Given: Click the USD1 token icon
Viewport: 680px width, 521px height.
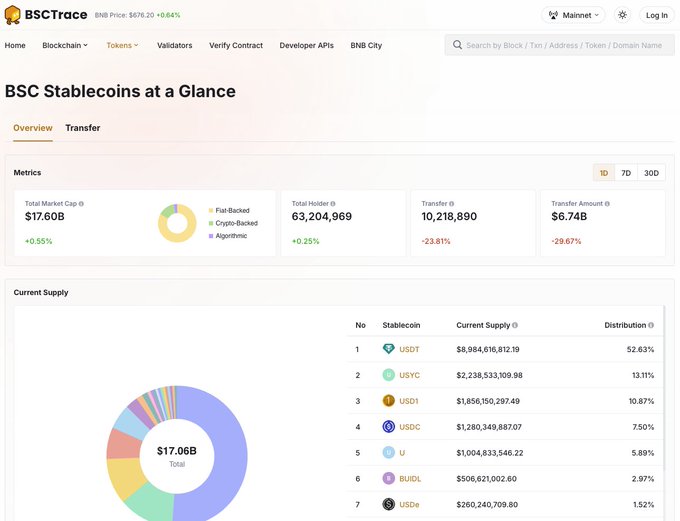Looking at the screenshot, I should pos(389,401).
